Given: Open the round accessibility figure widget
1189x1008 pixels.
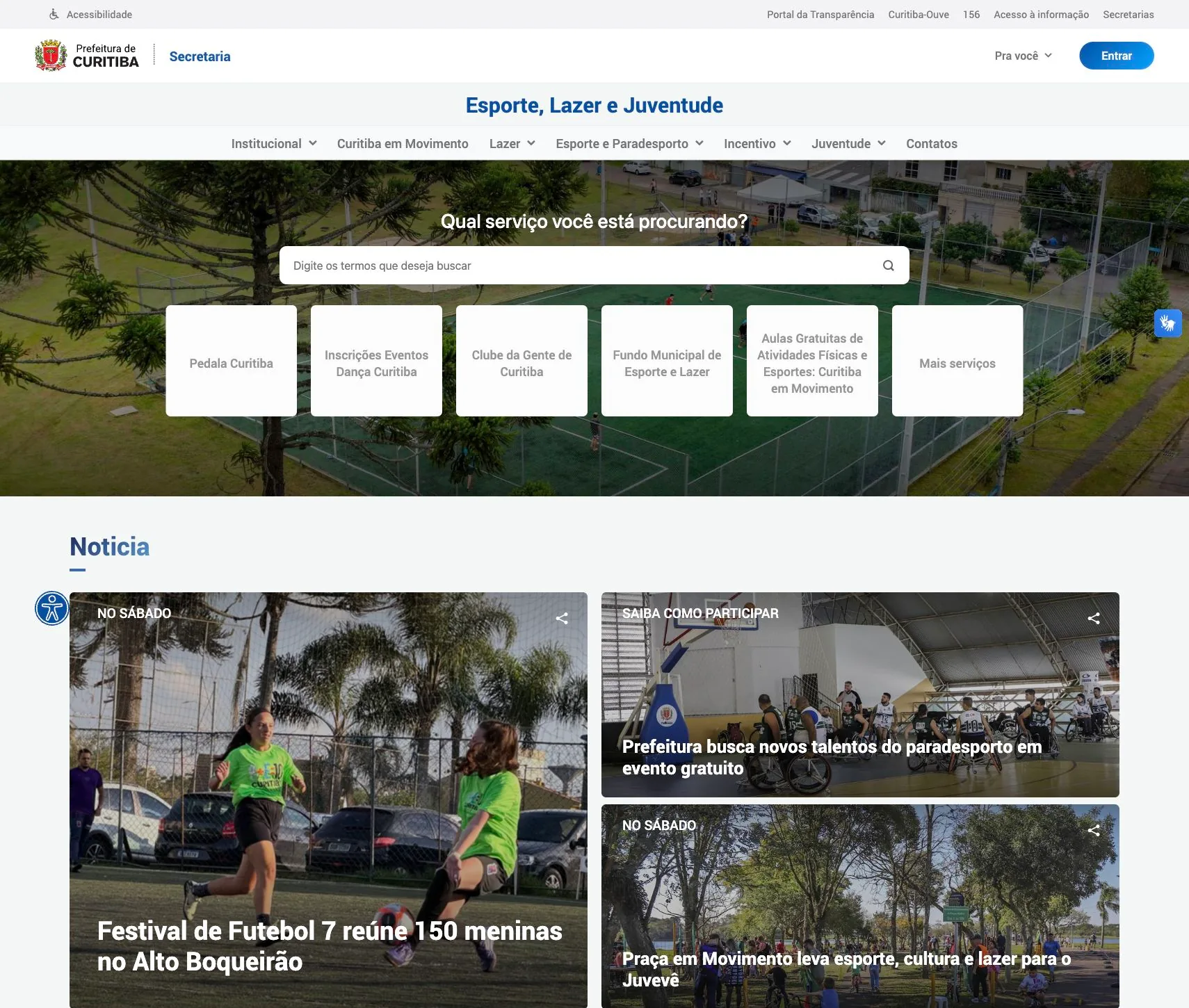Looking at the screenshot, I should click(x=52, y=608).
